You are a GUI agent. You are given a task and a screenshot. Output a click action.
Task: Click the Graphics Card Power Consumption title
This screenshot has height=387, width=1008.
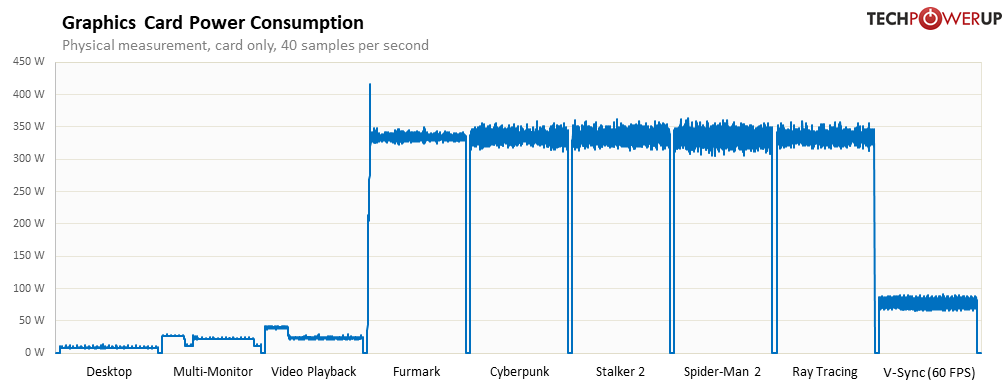[213, 23]
